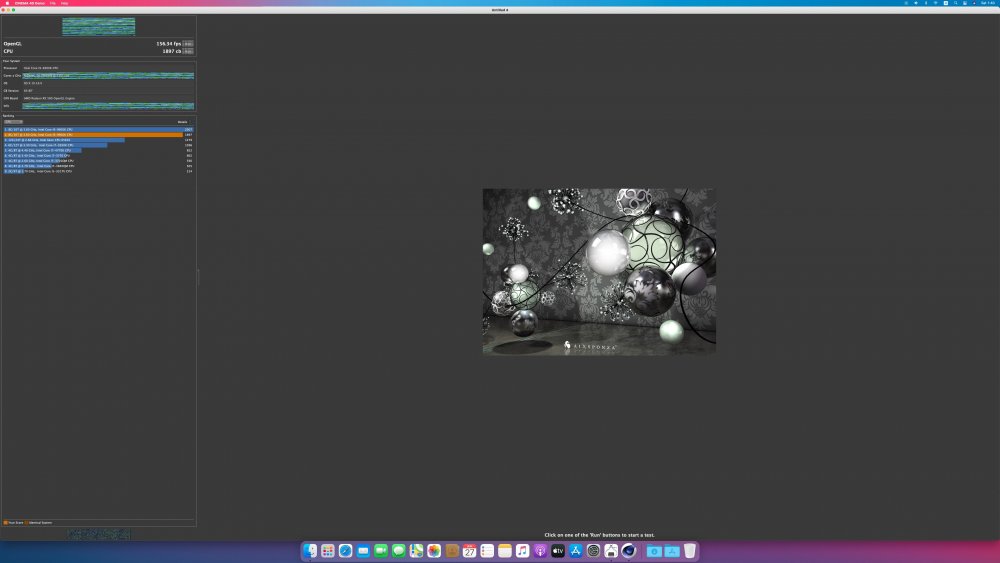Click the Cinebench sphere icon in dock
Screen dimensions: 1000x563
tap(629, 551)
